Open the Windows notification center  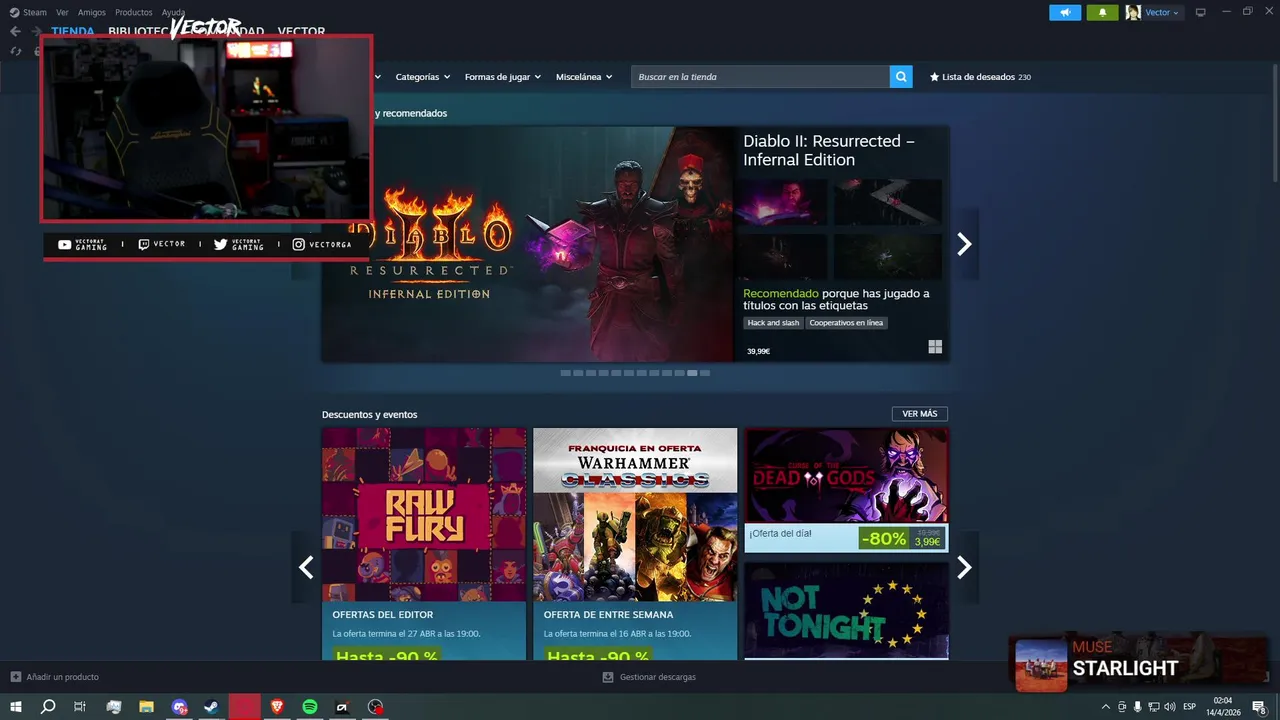pos(1260,707)
